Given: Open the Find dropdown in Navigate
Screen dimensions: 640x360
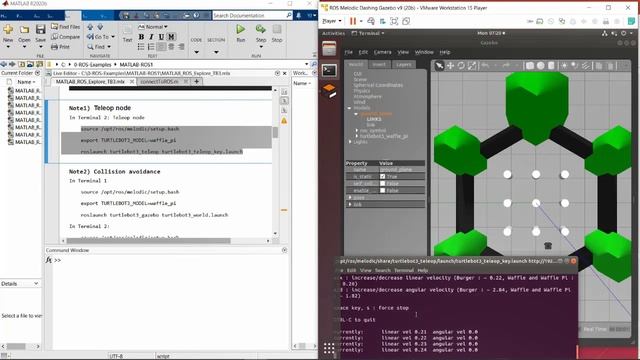Looking at the screenshot, I should (x=99, y=47).
